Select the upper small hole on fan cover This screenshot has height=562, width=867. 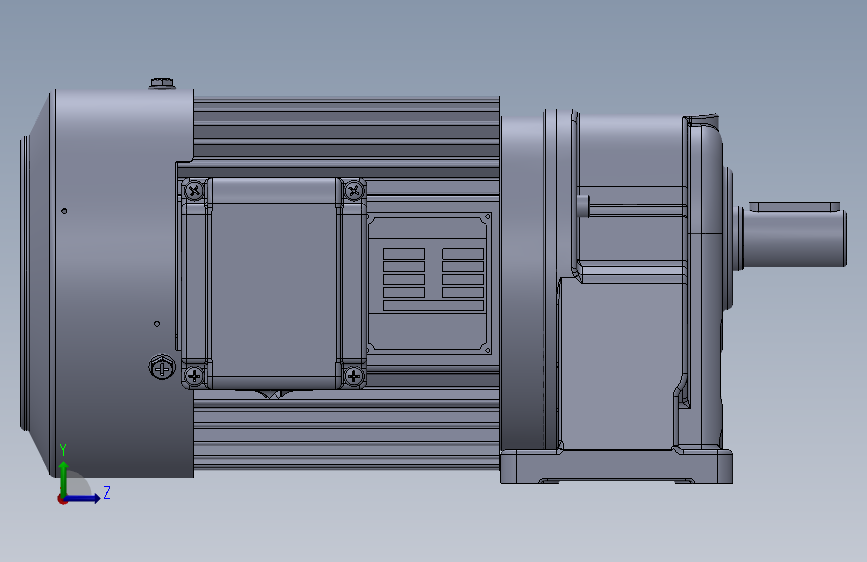coord(64,211)
